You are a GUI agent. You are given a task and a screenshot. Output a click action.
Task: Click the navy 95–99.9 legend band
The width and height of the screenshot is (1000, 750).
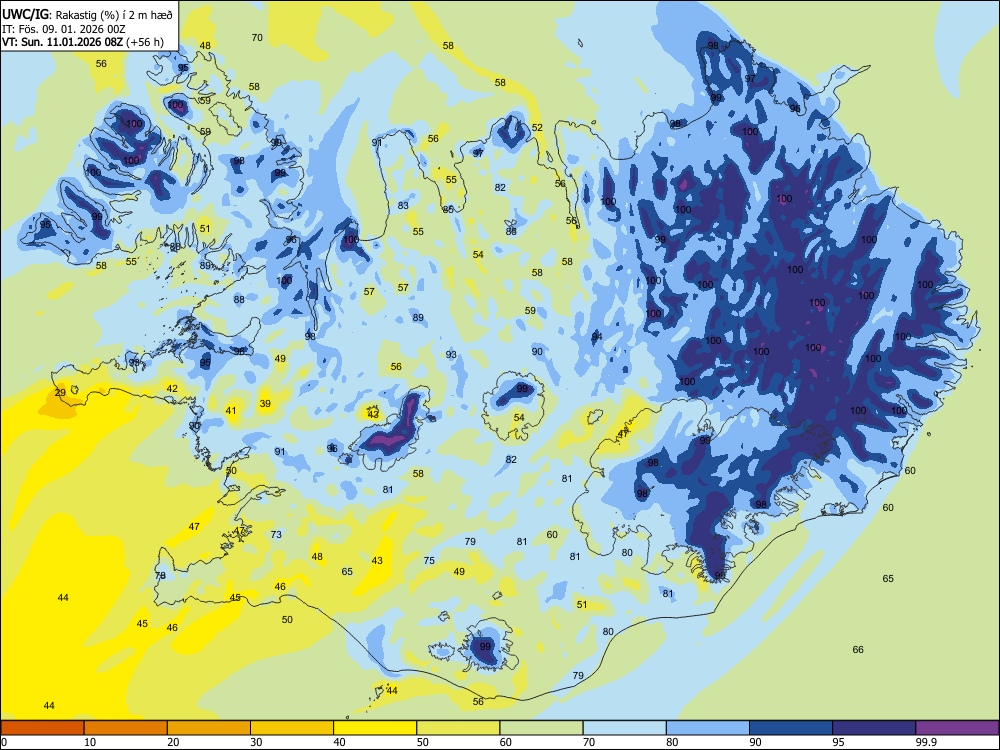click(874, 728)
